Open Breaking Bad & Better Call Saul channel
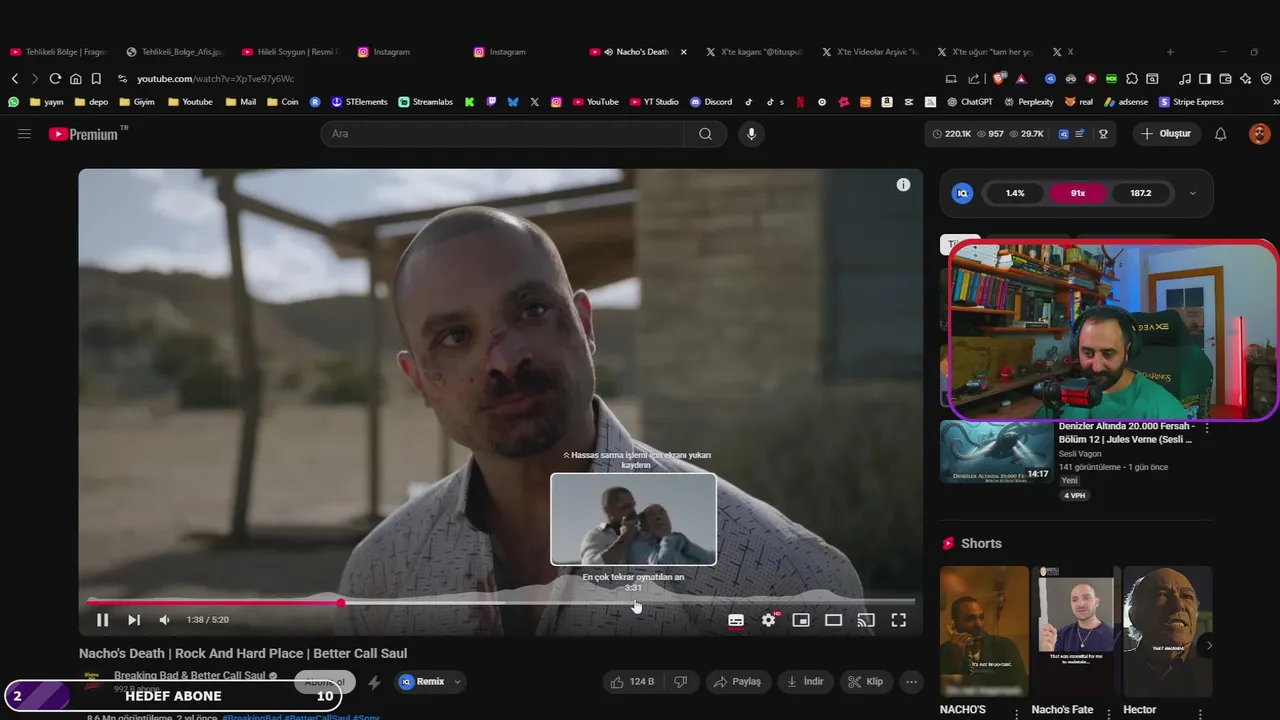Screen dimensions: 1280x720 190,676
